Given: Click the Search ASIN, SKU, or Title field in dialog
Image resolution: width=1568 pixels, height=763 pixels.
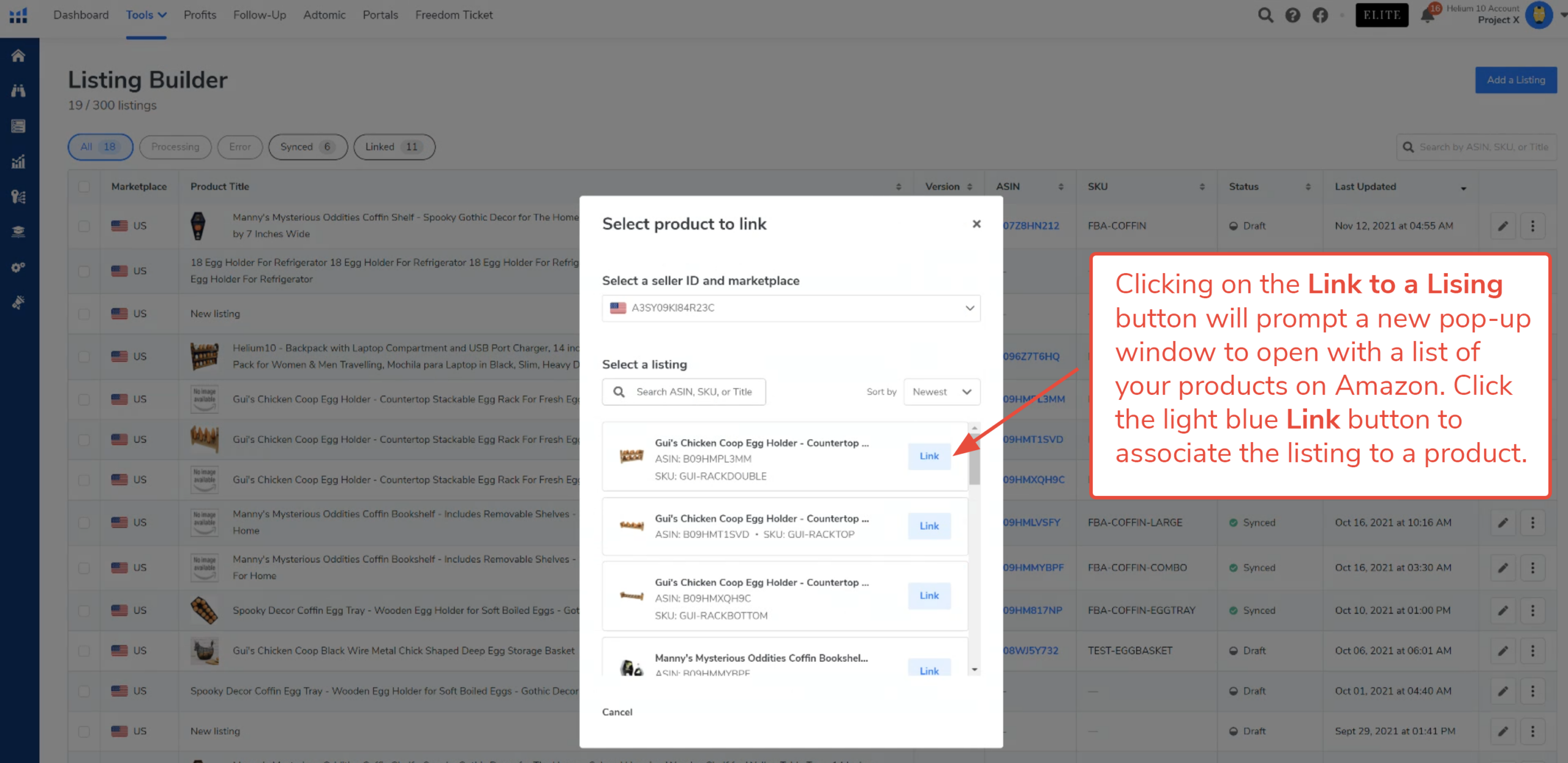Looking at the screenshot, I should pos(693,392).
